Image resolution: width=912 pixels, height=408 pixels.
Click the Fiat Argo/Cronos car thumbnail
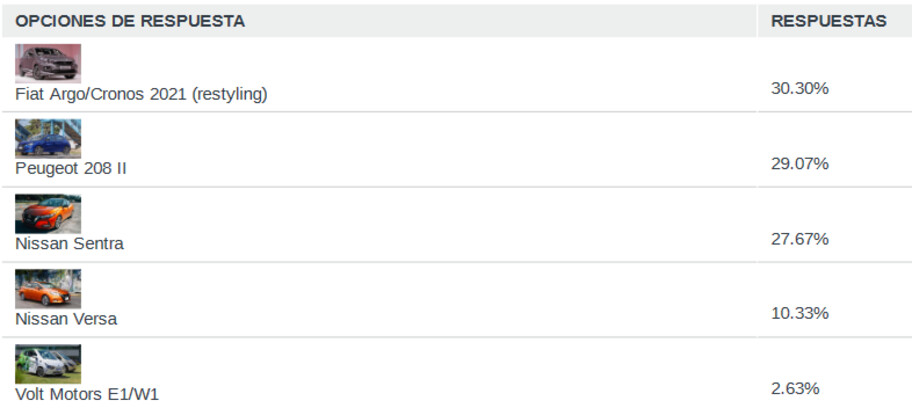(x=48, y=63)
